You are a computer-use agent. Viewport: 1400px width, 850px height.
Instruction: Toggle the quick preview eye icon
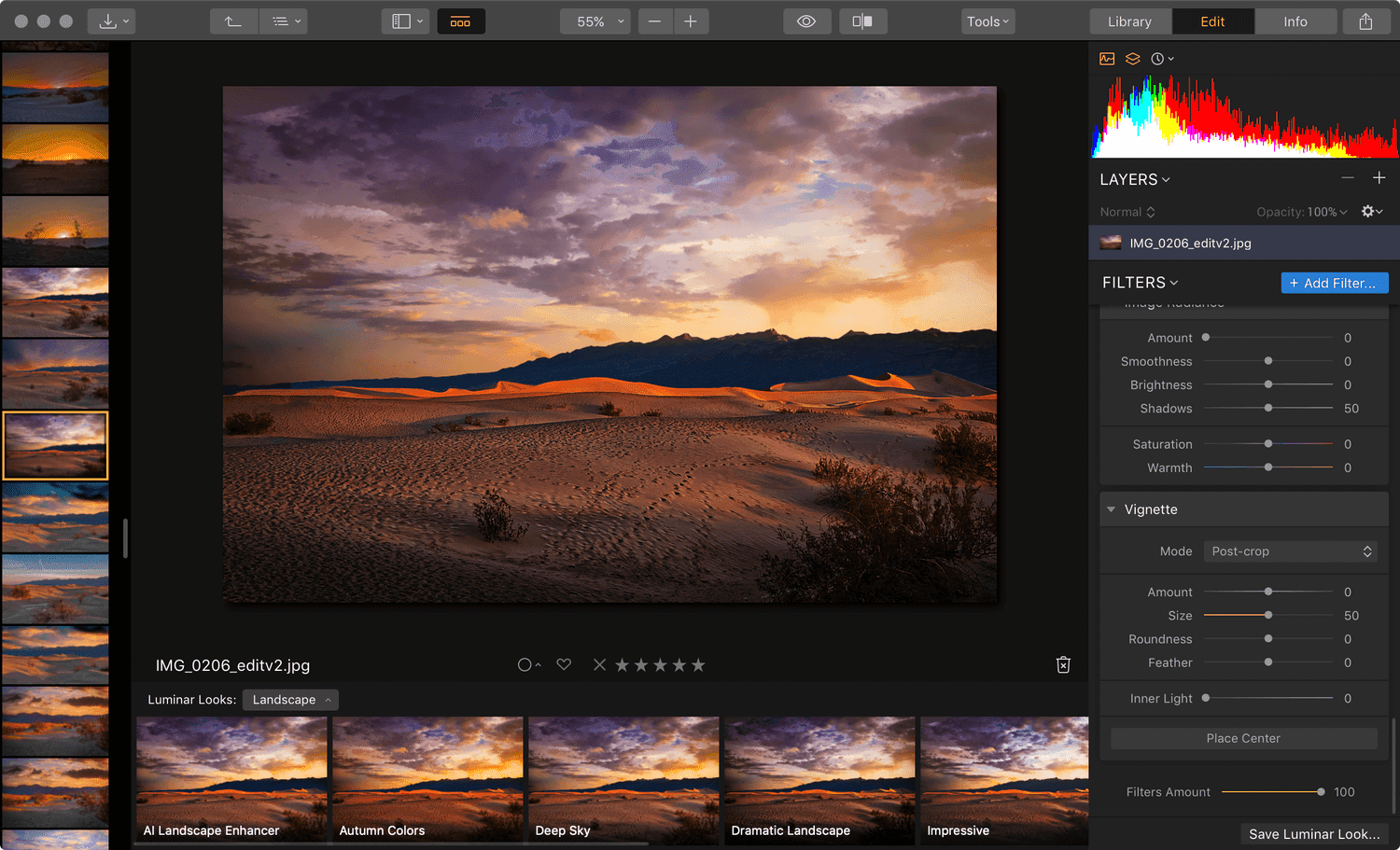tap(806, 21)
